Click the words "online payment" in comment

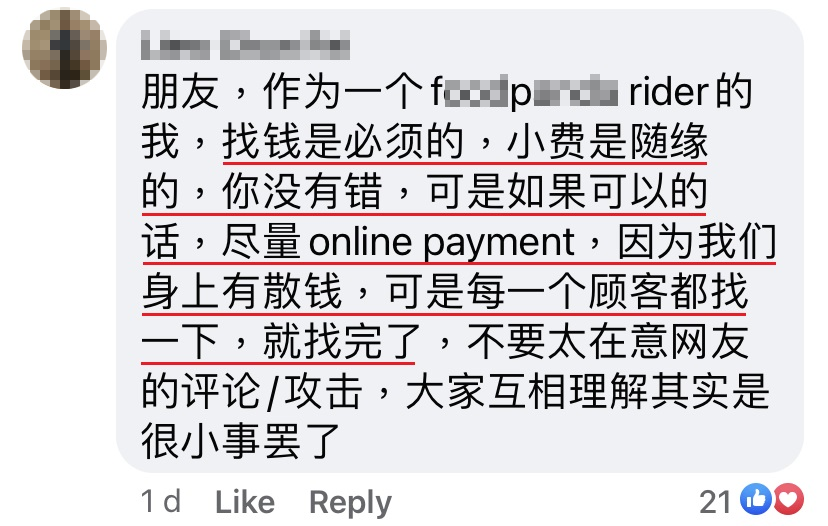tap(441, 242)
